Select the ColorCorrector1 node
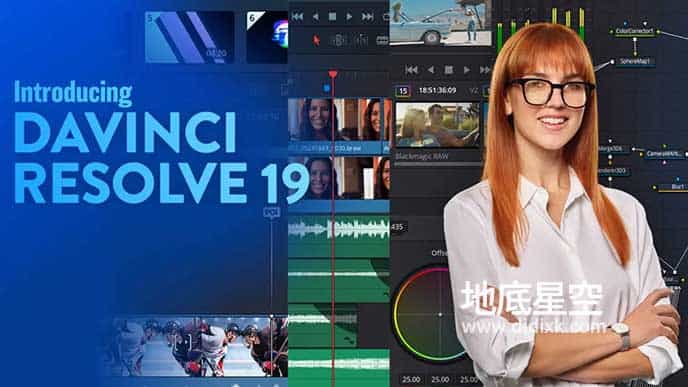Screen dimensions: 688x387 point(634,32)
